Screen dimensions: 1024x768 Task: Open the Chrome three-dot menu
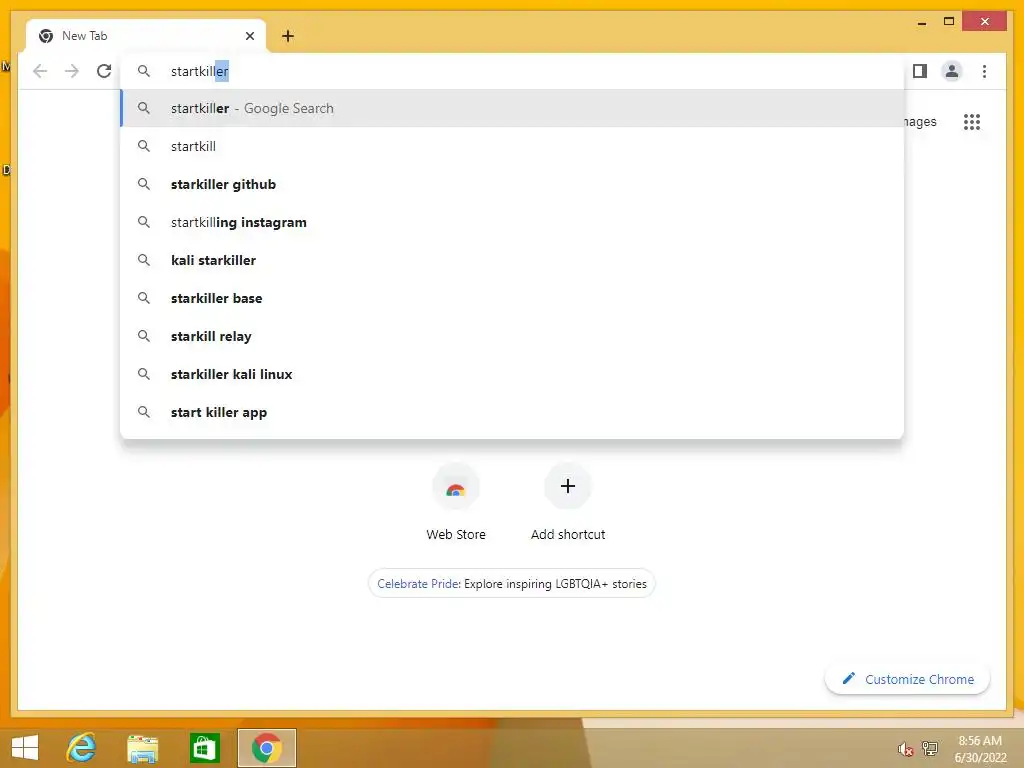pyautogui.click(x=984, y=71)
